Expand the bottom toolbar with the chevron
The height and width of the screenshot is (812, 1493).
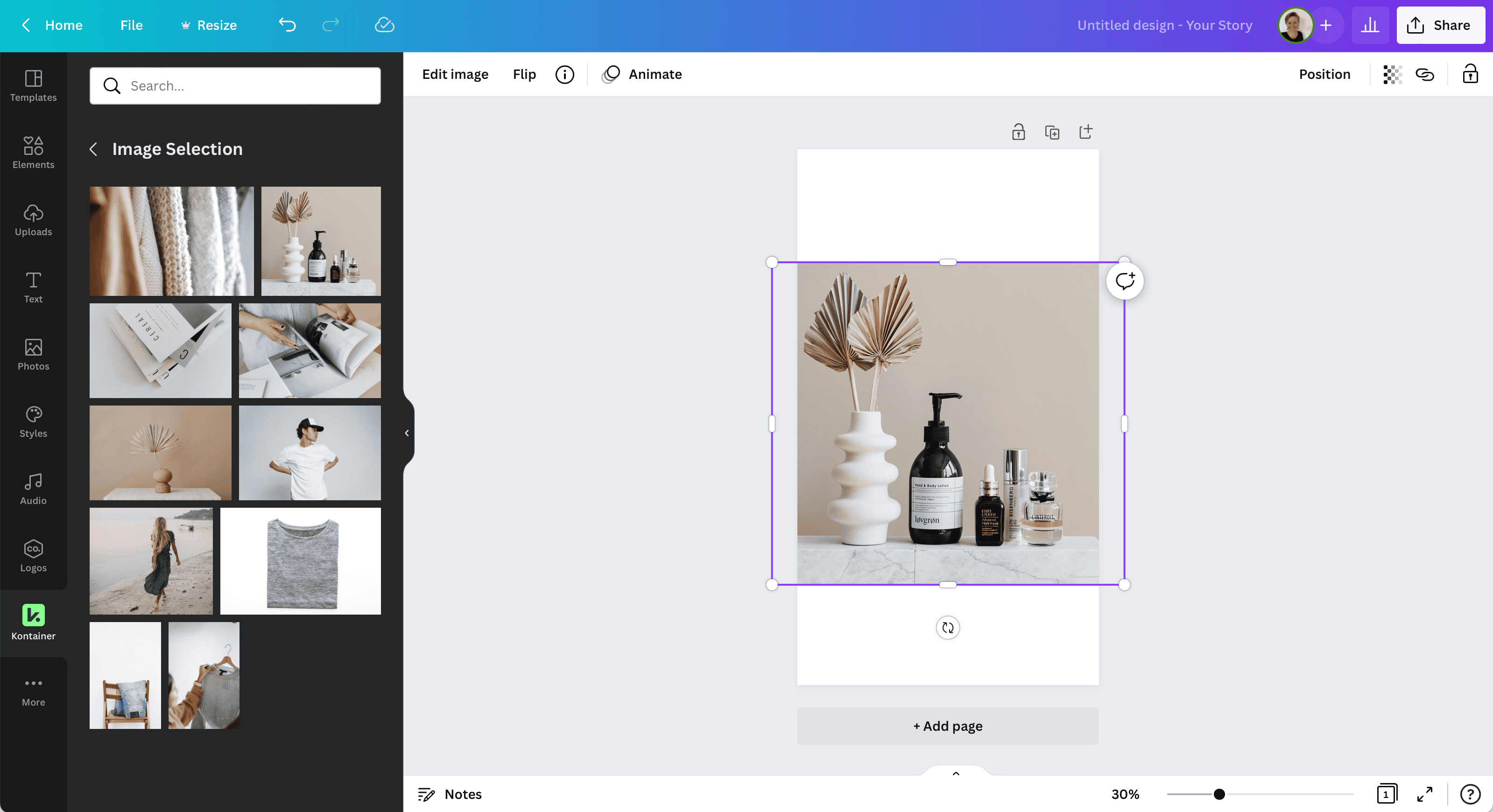(x=955, y=774)
